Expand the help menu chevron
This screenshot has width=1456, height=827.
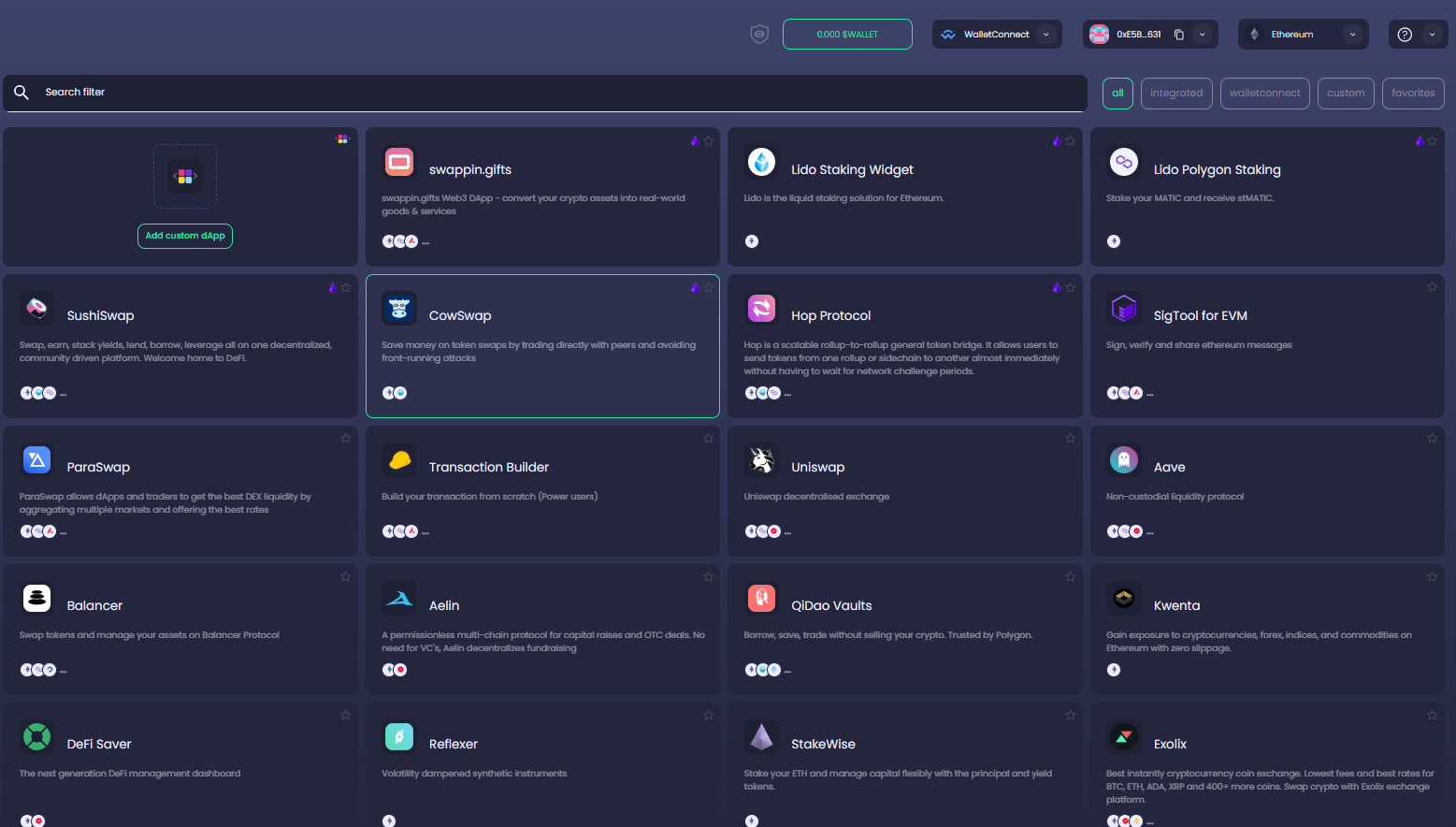click(1432, 35)
